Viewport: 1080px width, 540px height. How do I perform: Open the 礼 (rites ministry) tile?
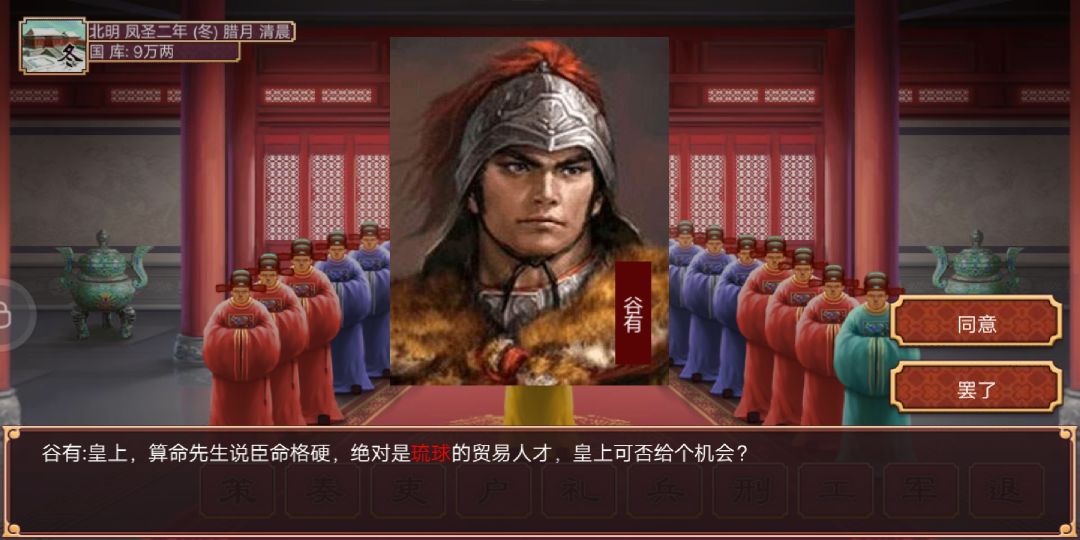coord(579,490)
